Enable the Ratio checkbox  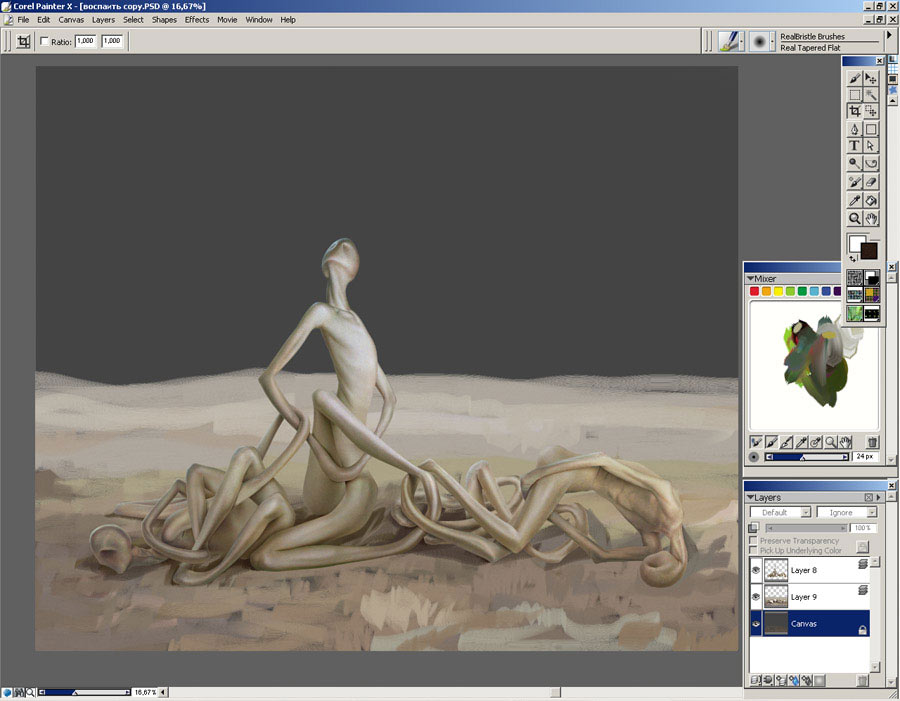44,41
